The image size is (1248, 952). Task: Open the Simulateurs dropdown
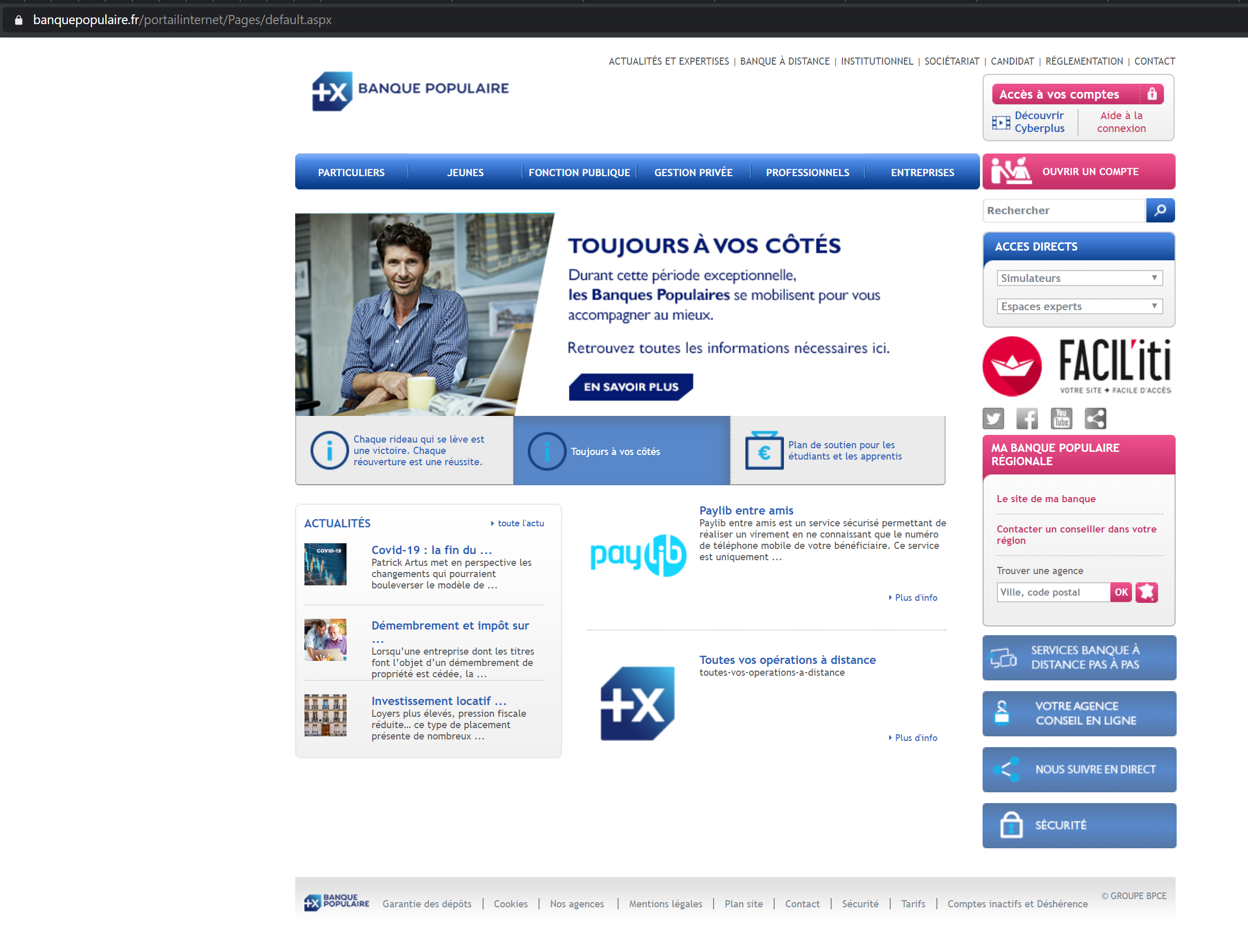[x=1078, y=278]
